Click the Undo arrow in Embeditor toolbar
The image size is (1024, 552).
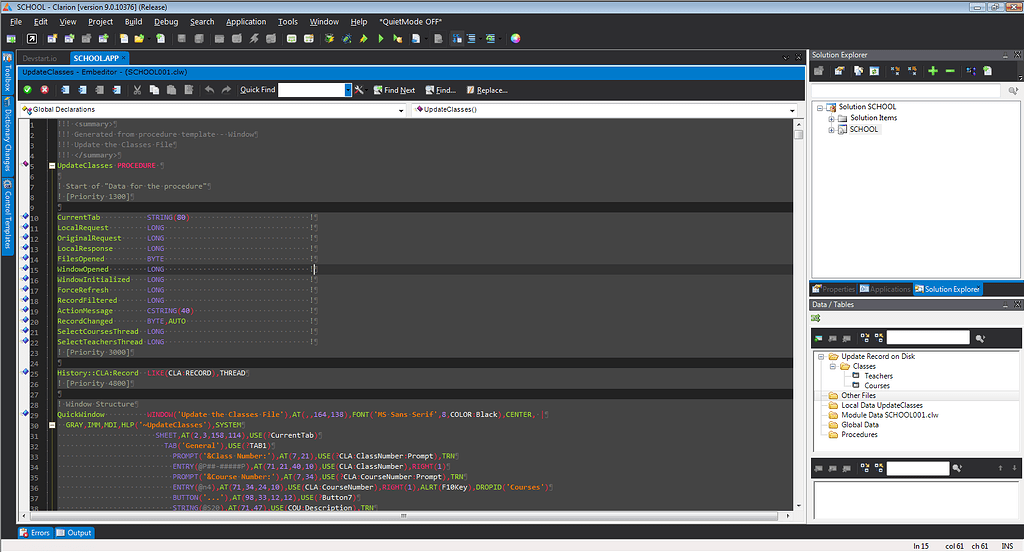pyautogui.click(x=209, y=90)
